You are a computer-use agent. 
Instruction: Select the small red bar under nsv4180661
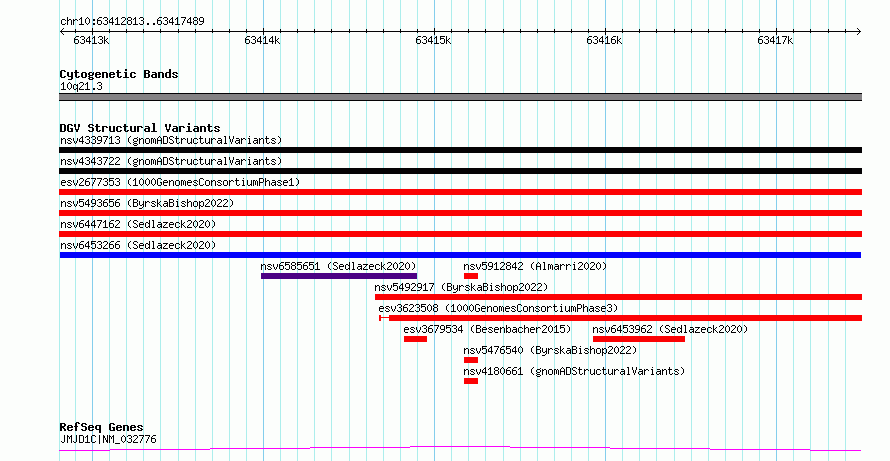471,381
